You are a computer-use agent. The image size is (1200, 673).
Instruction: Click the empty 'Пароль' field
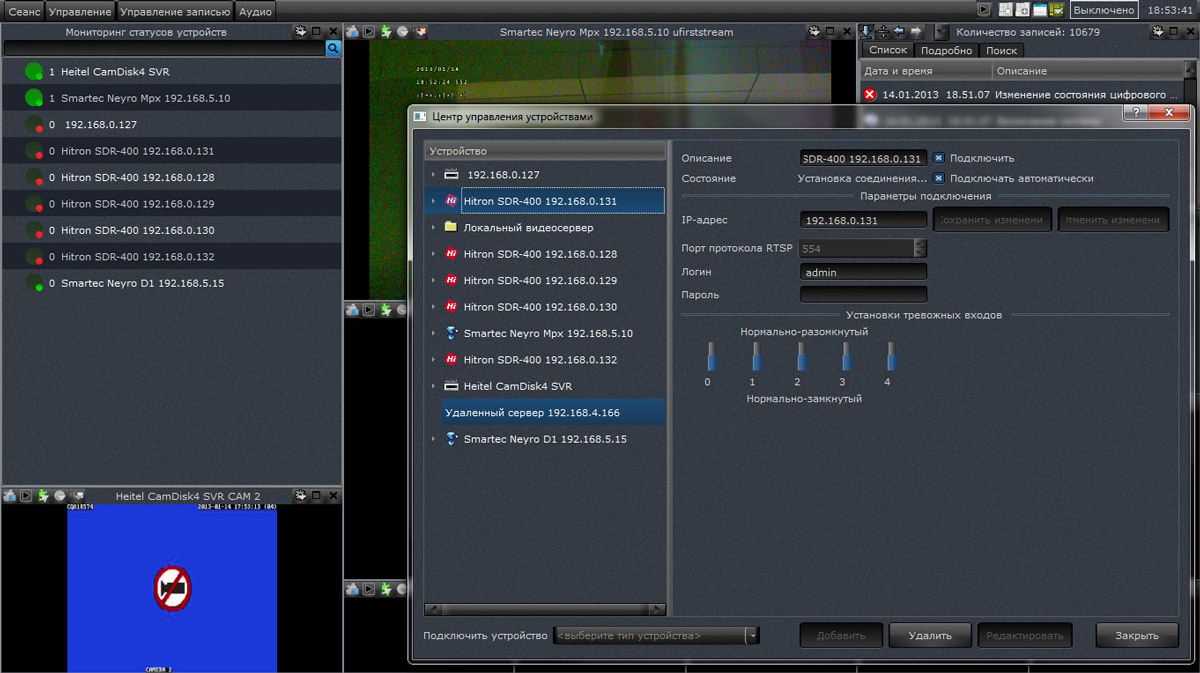863,295
